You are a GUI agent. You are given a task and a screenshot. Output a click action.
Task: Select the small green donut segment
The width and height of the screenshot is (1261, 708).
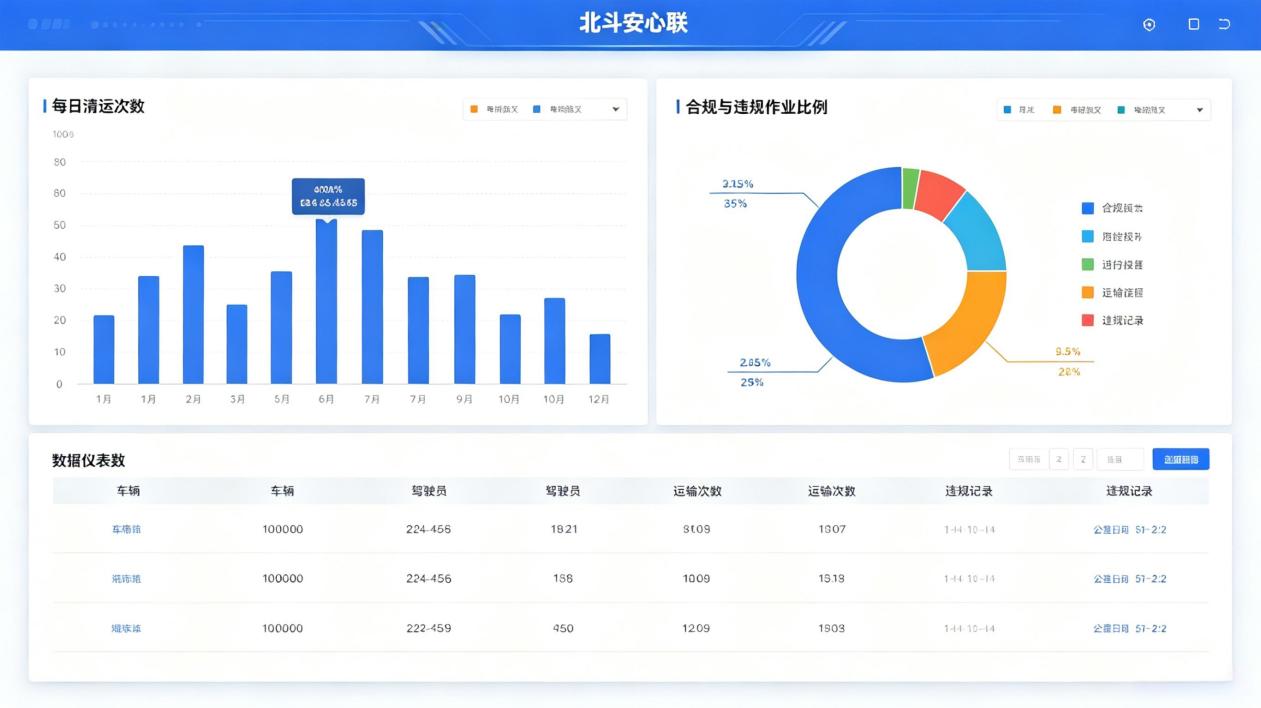click(x=910, y=187)
